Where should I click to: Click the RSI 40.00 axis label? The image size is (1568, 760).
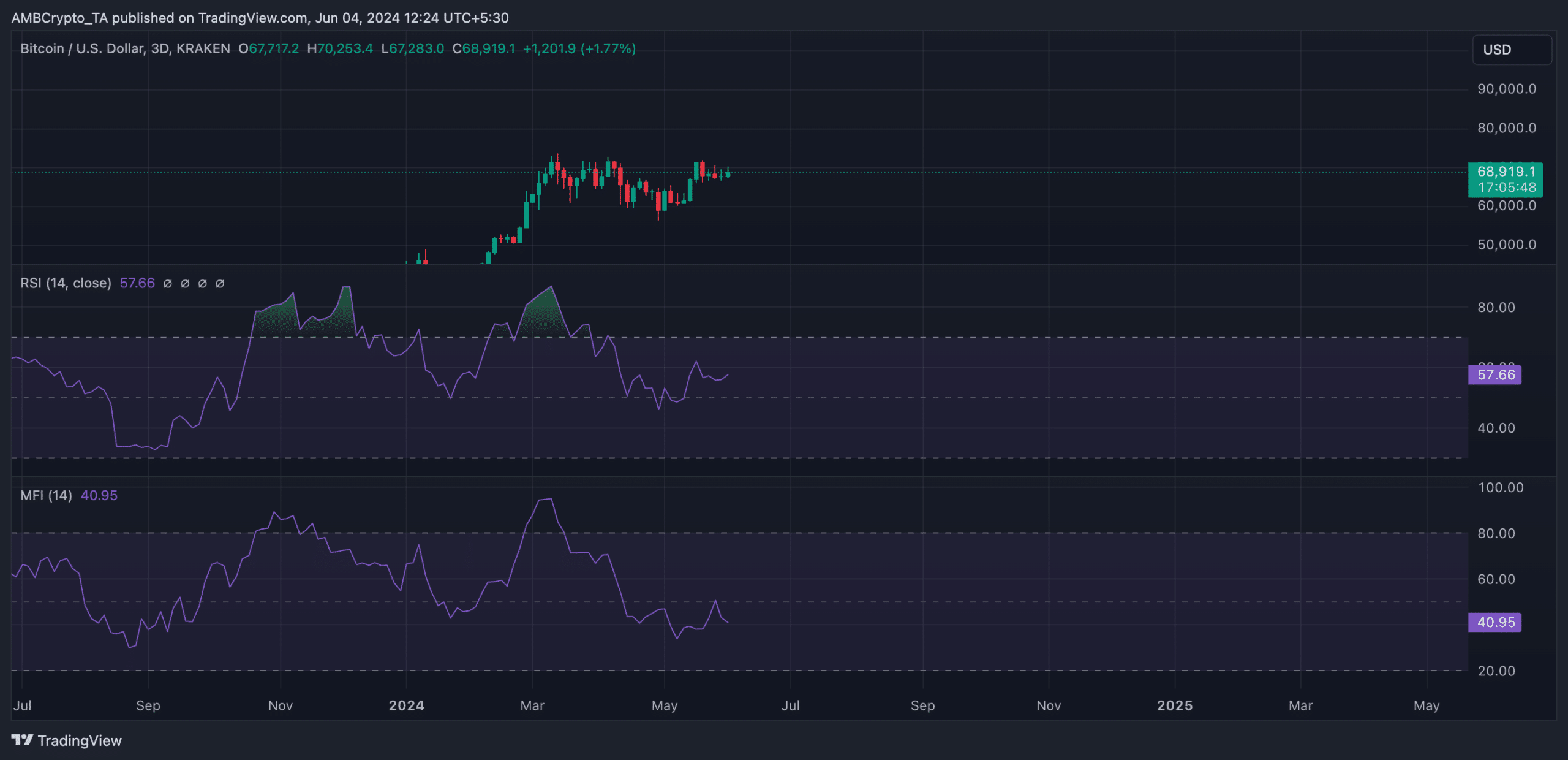pyautogui.click(x=1496, y=428)
